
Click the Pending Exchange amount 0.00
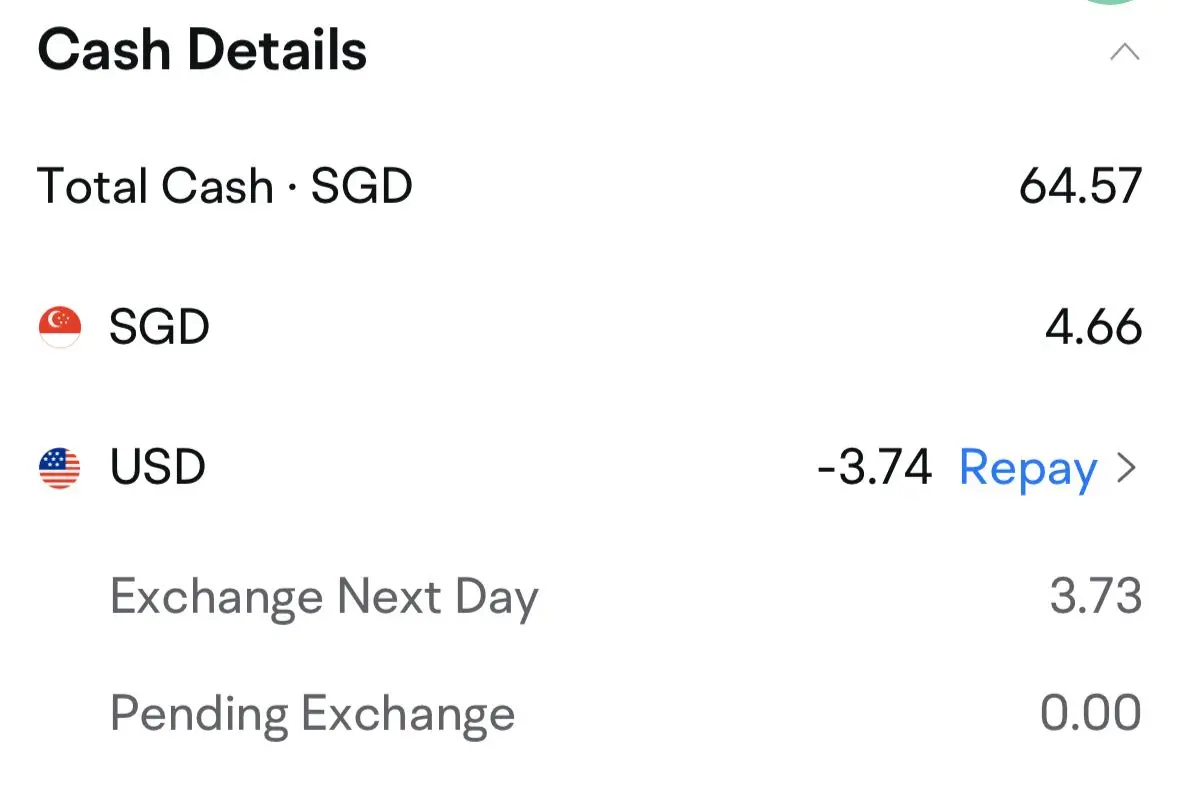pyautogui.click(x=1090, y=714)
